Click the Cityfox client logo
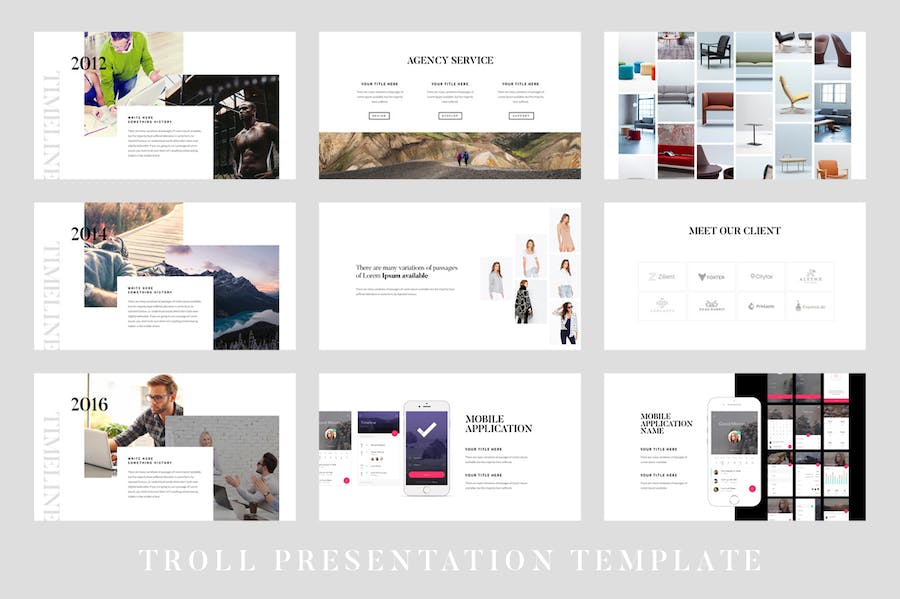The image size is (900, 599). tap(761, 277)
